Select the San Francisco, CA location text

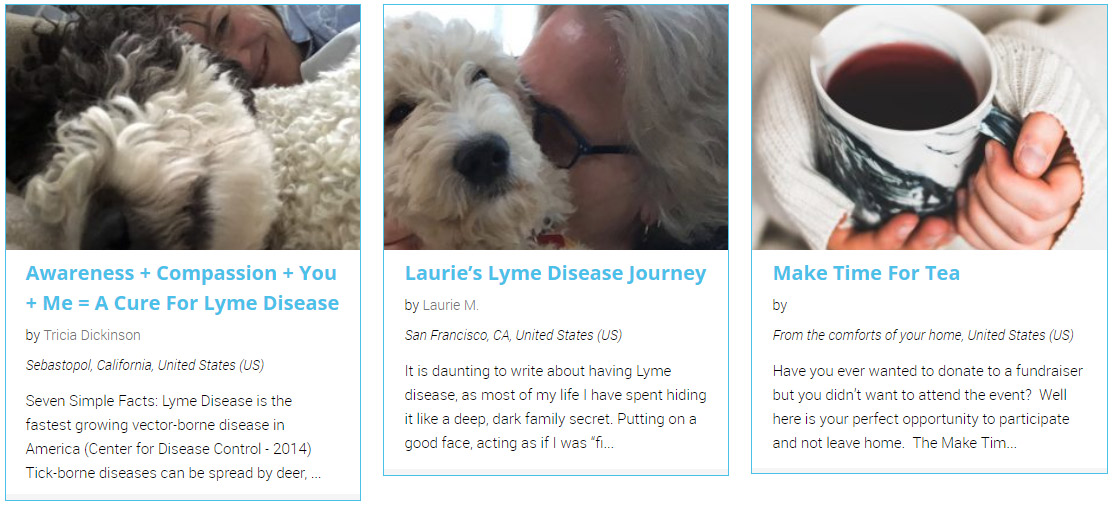[x=513, y=335]
